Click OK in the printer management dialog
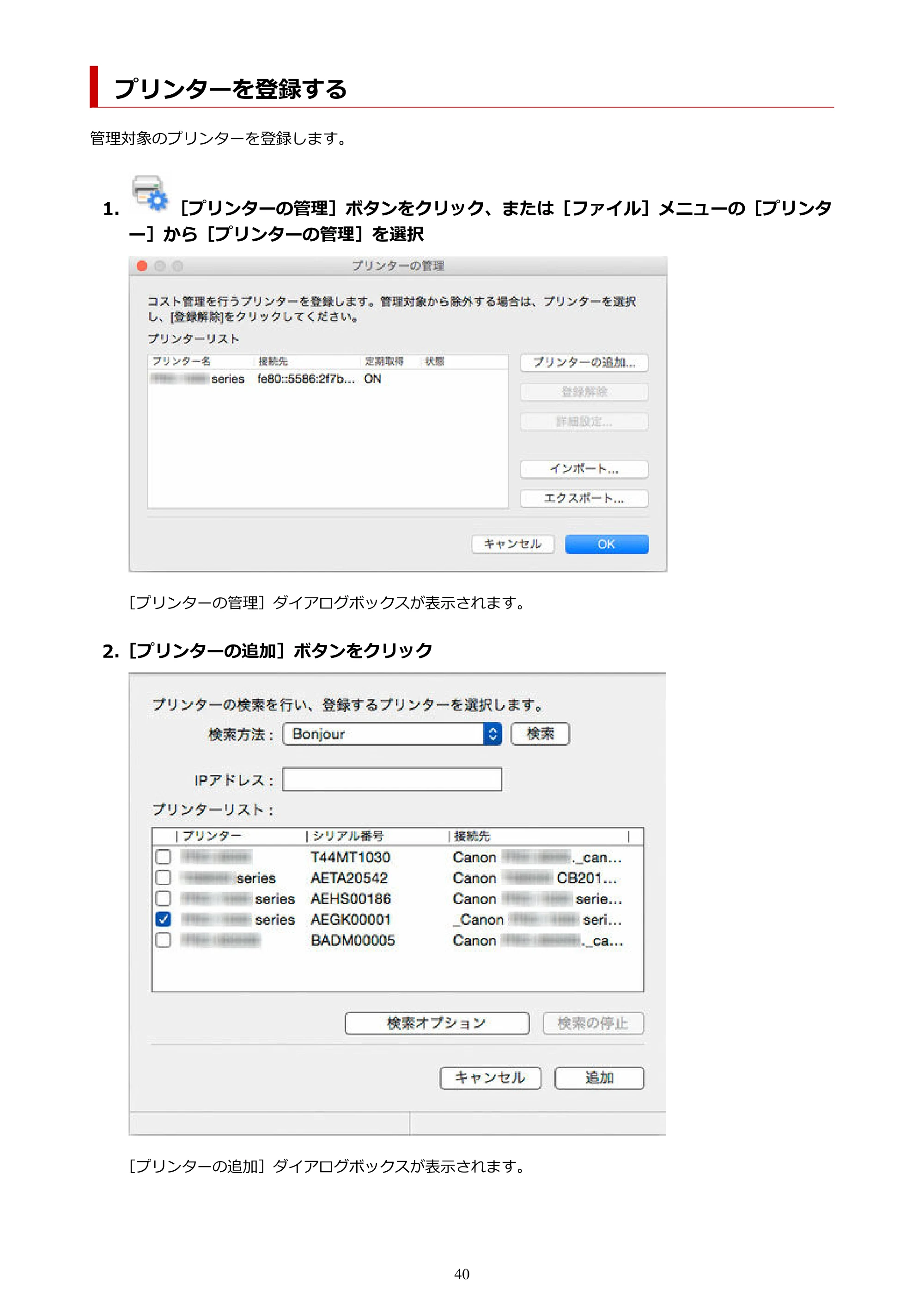This screenshot has width=924, height=1307. pyautogui.click(x=606, y=544)
